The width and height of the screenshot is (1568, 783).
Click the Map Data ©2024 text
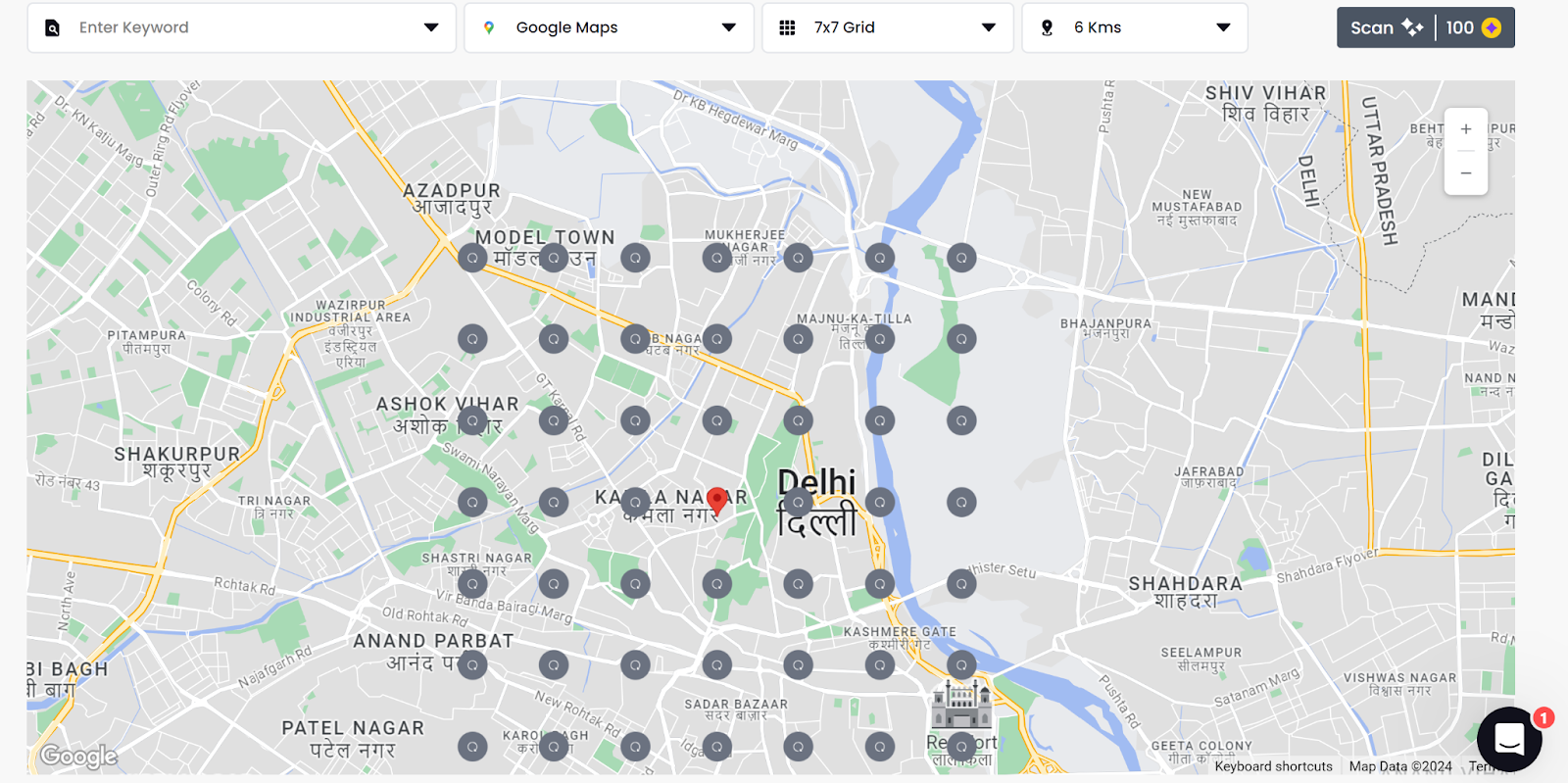click(1400, 766)
